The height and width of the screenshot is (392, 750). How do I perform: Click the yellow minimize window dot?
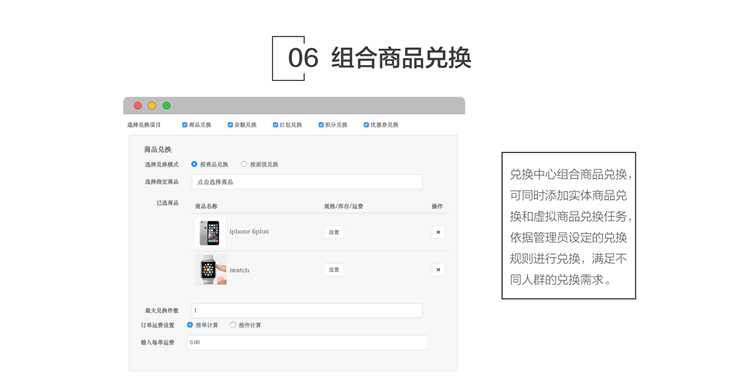(152, 106)
